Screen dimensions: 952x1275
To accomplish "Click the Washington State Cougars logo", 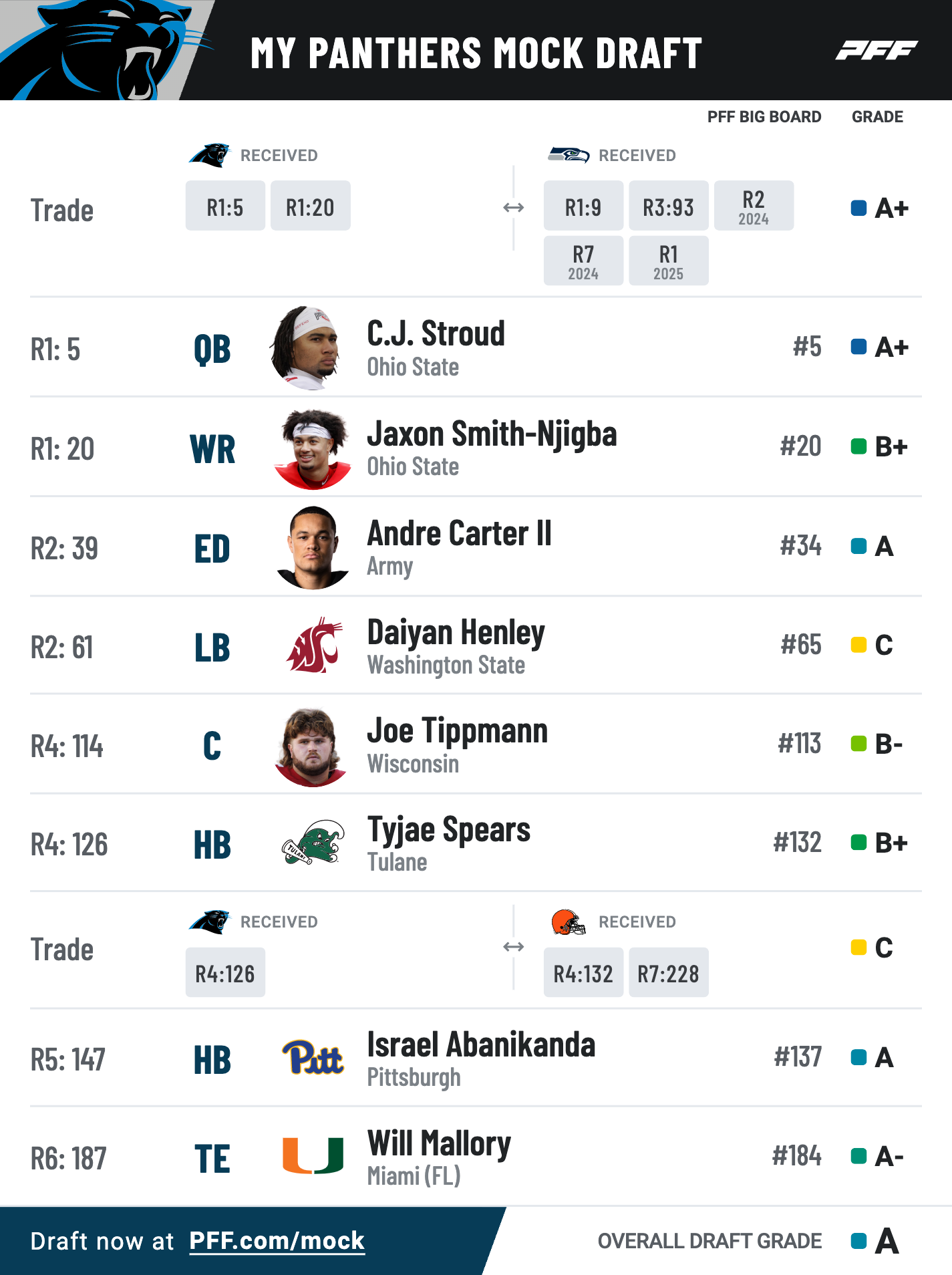I will tap(313, 646).
